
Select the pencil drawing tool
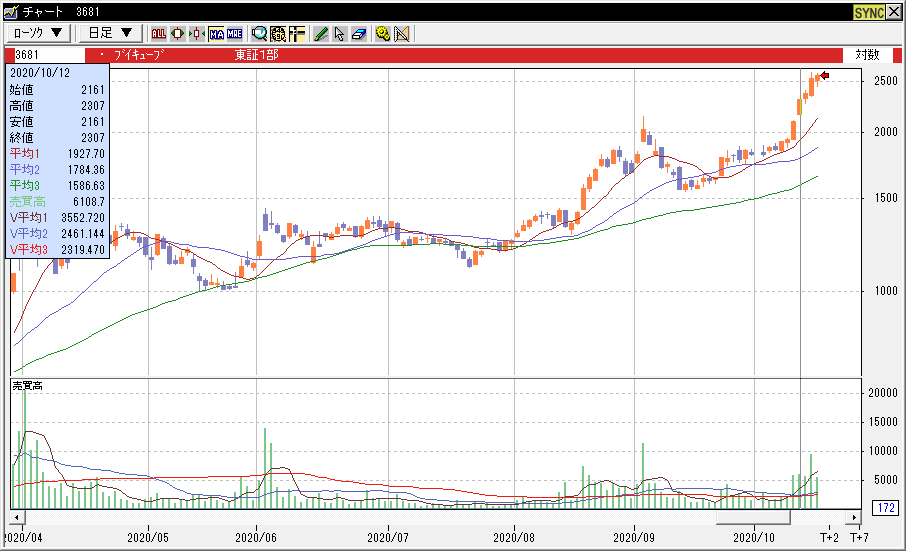pos(321,33)
